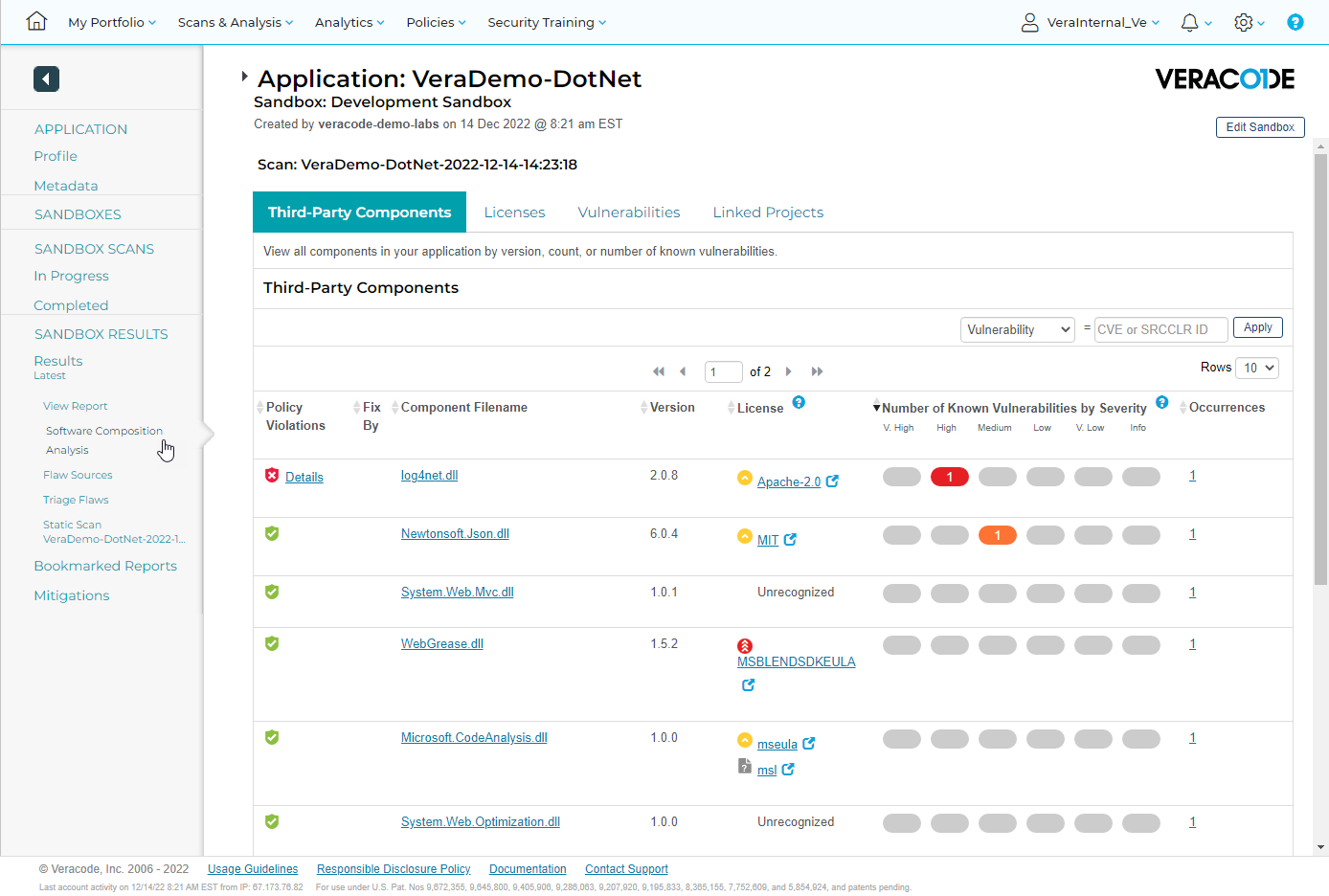The image size is (1329, 896).
Task: Open Triage Flaws in sidebar
Action: 76,500
